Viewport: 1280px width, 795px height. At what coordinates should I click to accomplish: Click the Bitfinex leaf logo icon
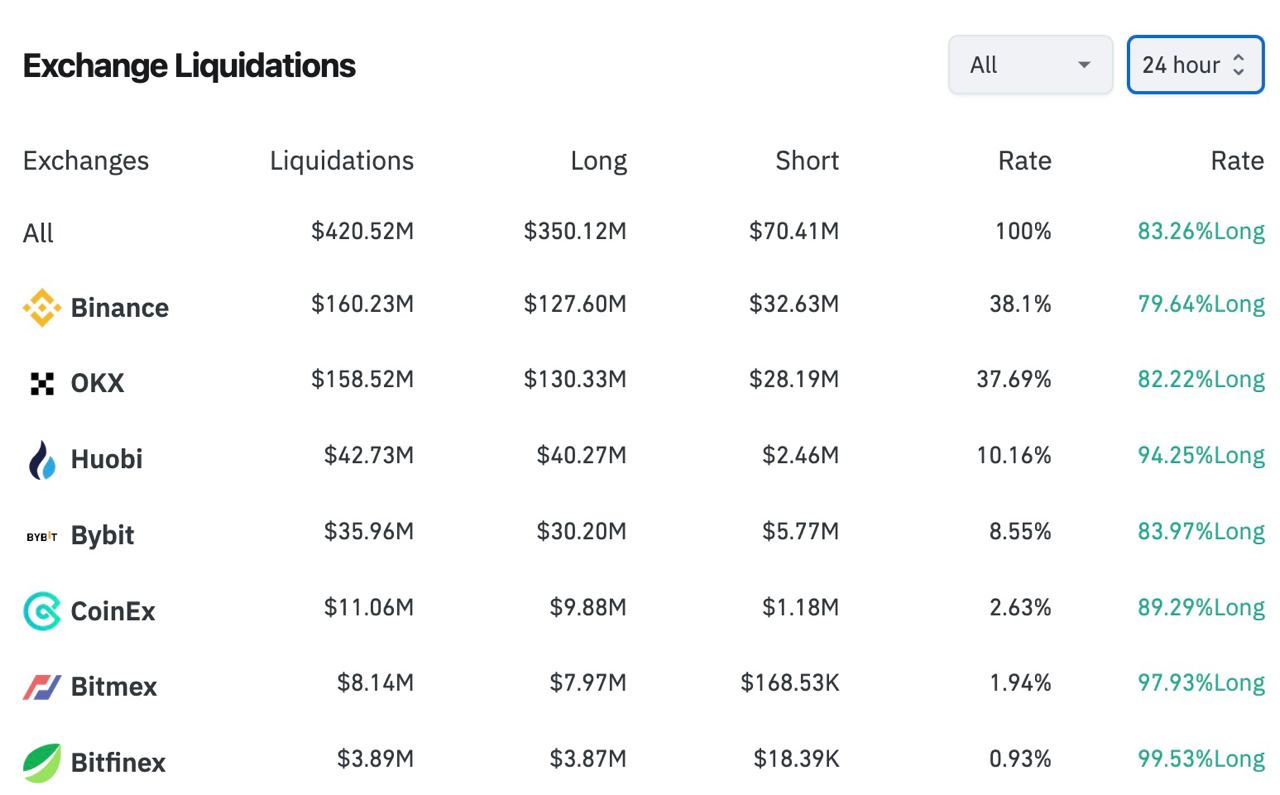pyautogui.click(x=42, y=763)
